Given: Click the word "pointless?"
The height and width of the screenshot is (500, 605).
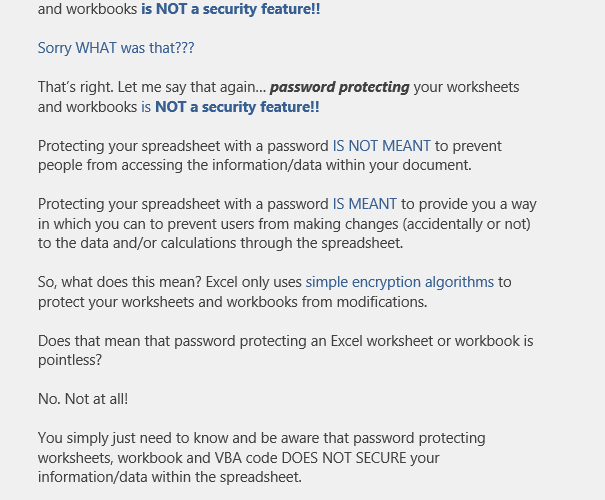Looking at the screenshot, I should tap(70, 360).
